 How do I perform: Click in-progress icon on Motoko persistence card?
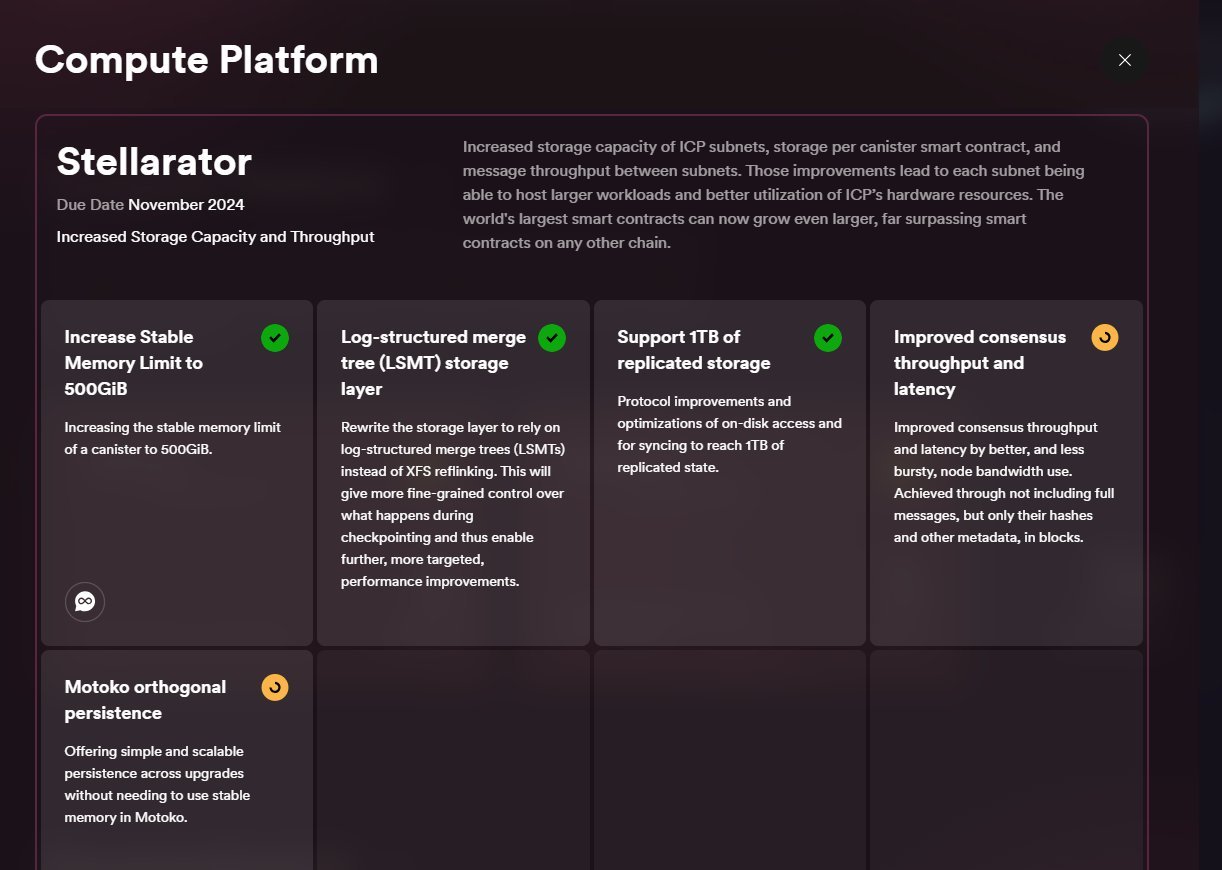[x=275, y=688]
